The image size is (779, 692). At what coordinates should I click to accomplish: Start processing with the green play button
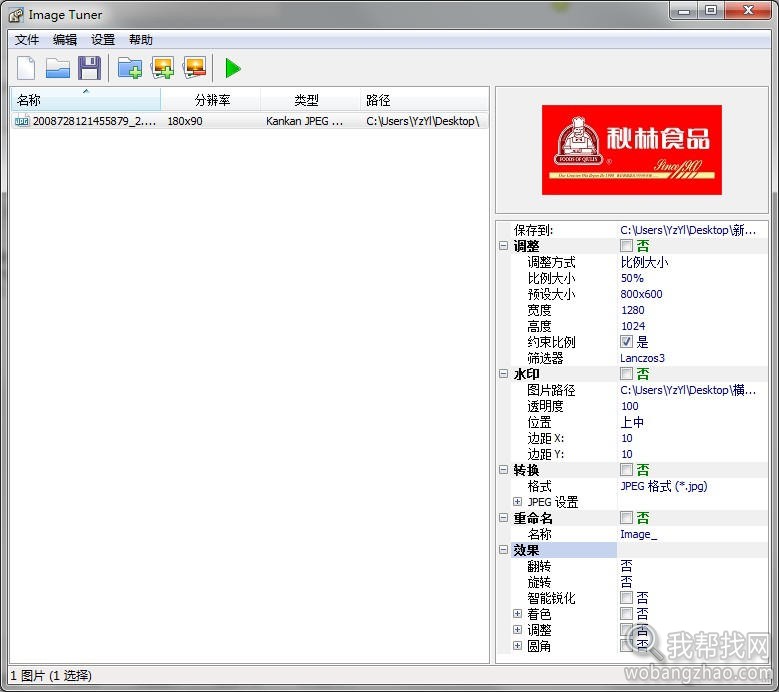[233, 68]
